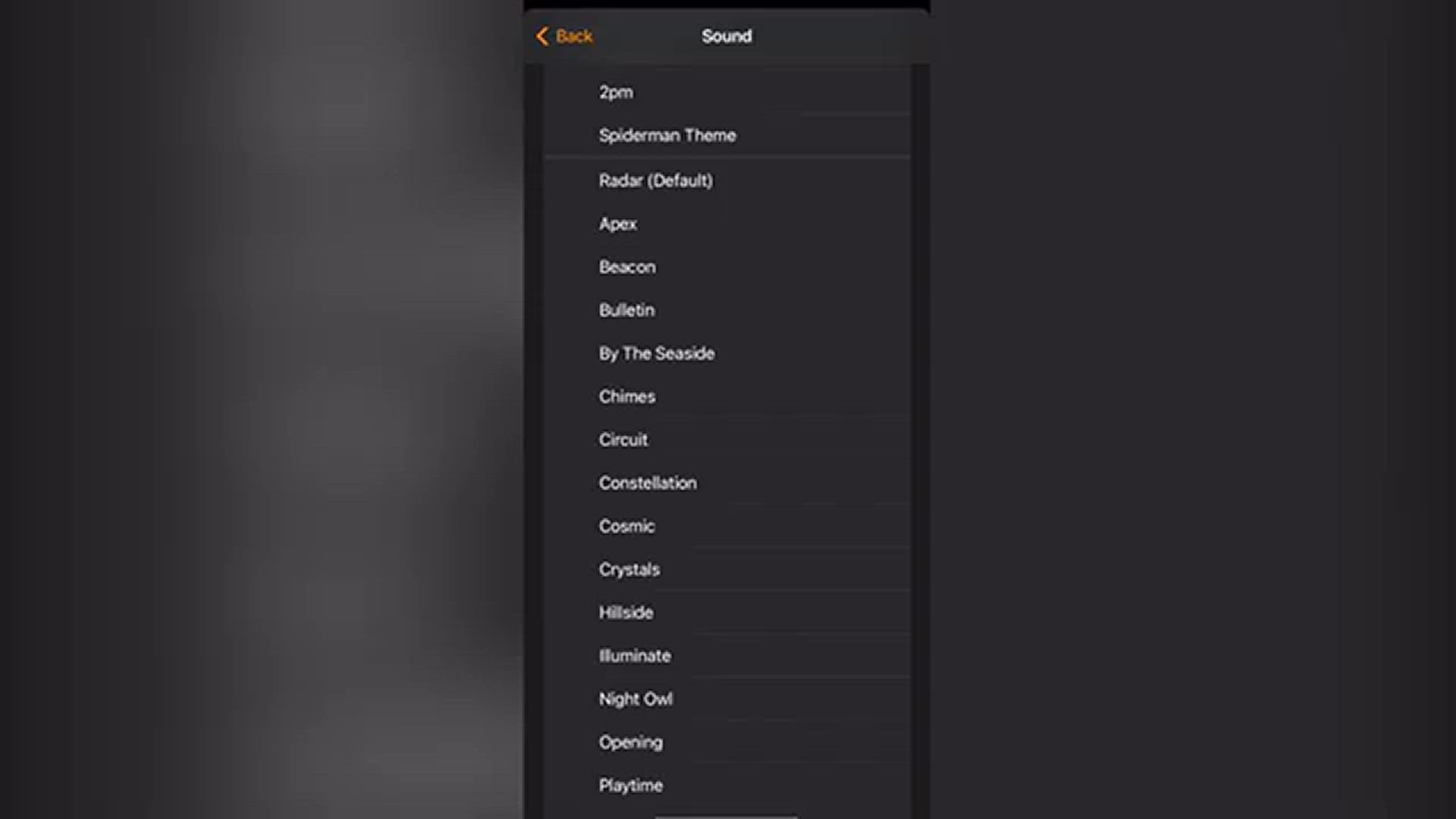The image size is (1456, 819).
Task: Choose the Hillside sound
Action: (x=726, y=613)
